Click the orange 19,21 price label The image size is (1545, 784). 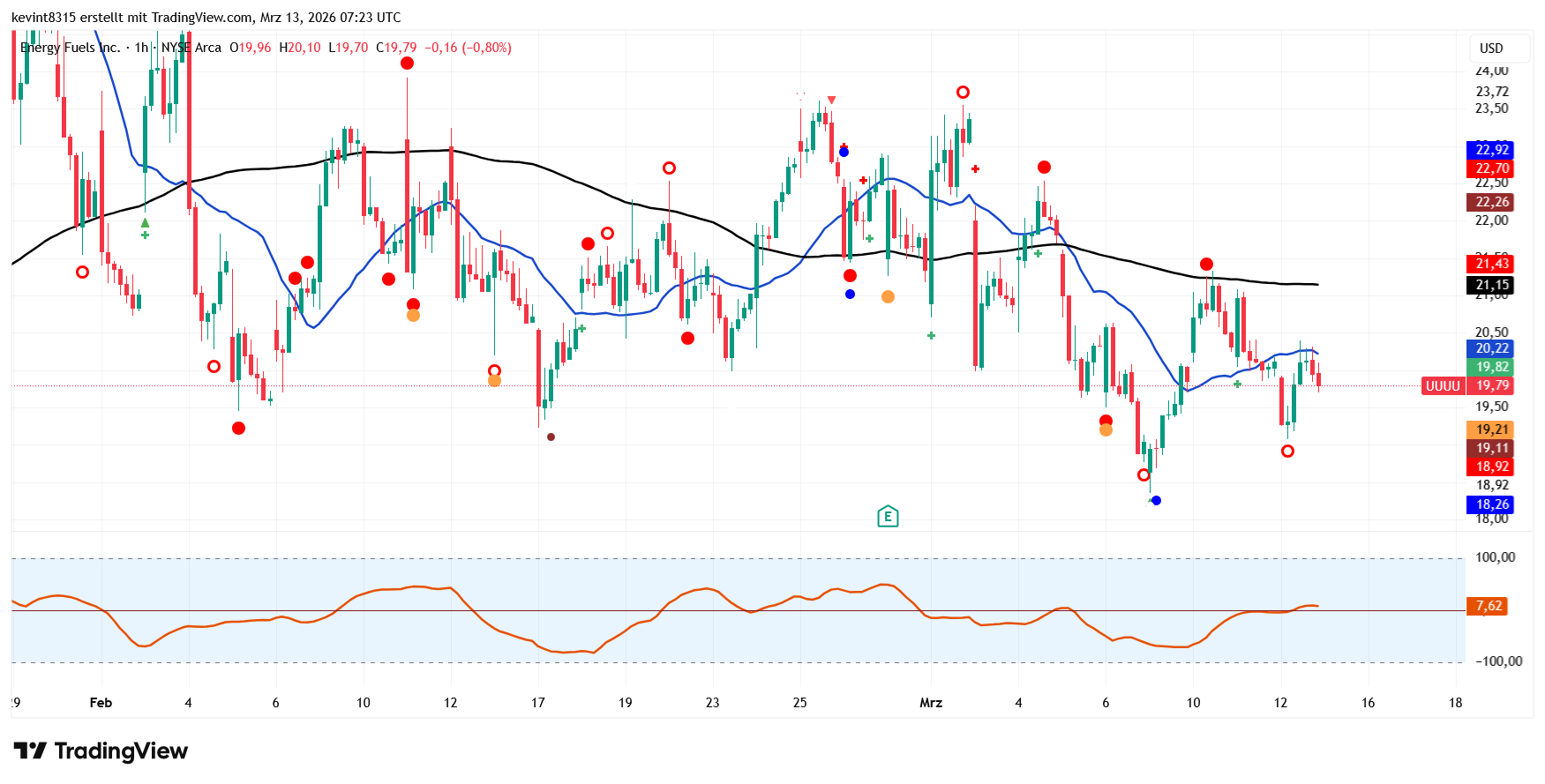[1491, 429]
